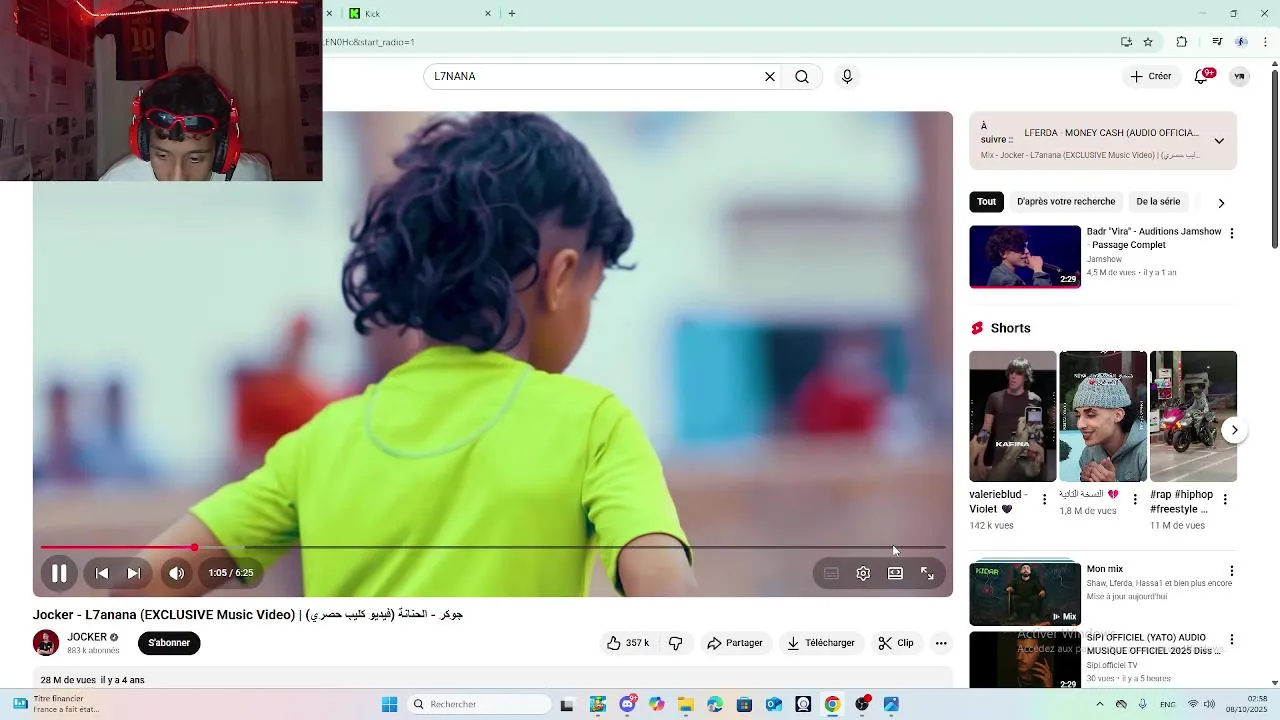
Task: Open Chrome media controls icon
Action: [1217, 42]
